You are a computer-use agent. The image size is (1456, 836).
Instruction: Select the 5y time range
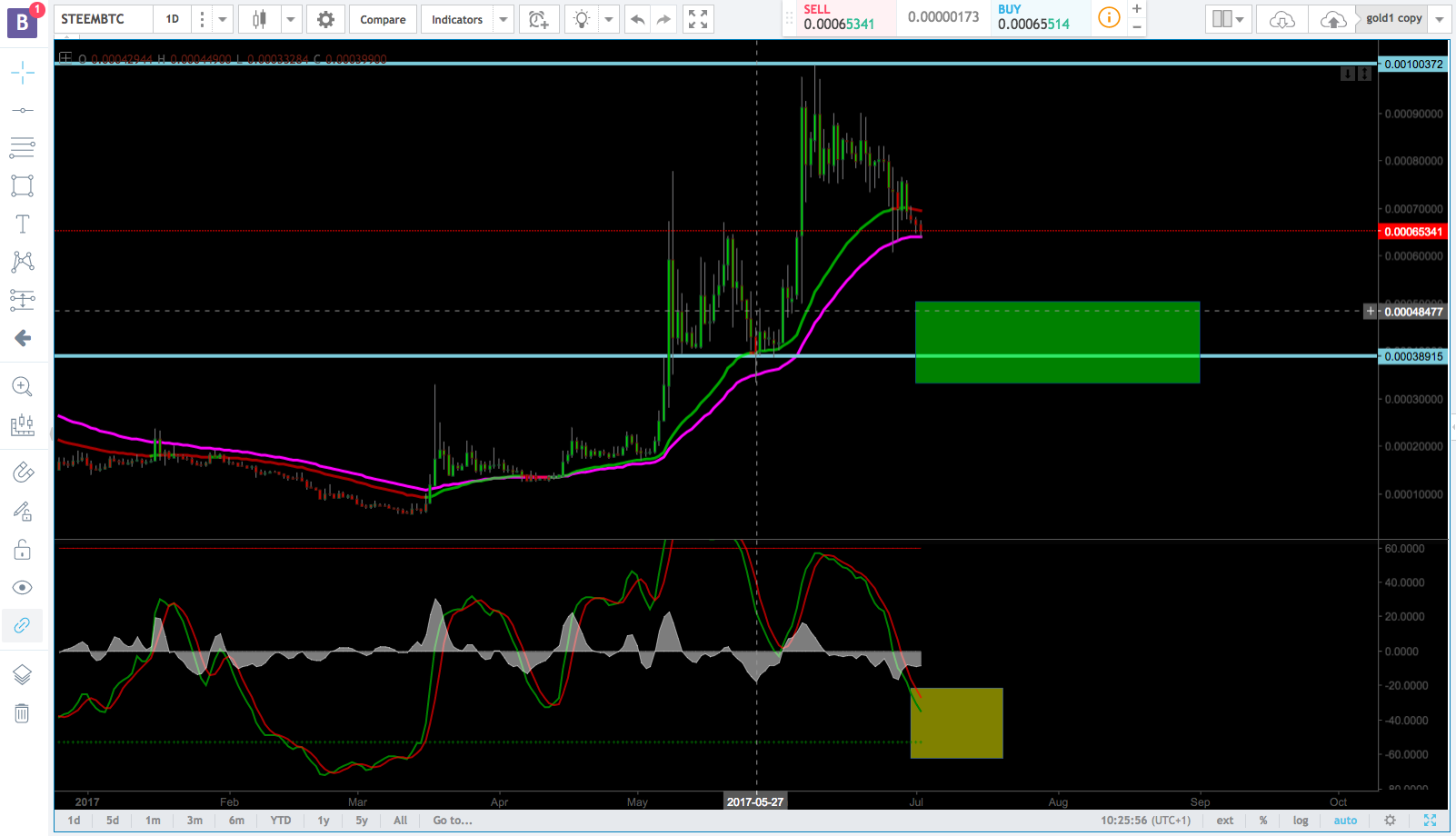click(362, 821)
